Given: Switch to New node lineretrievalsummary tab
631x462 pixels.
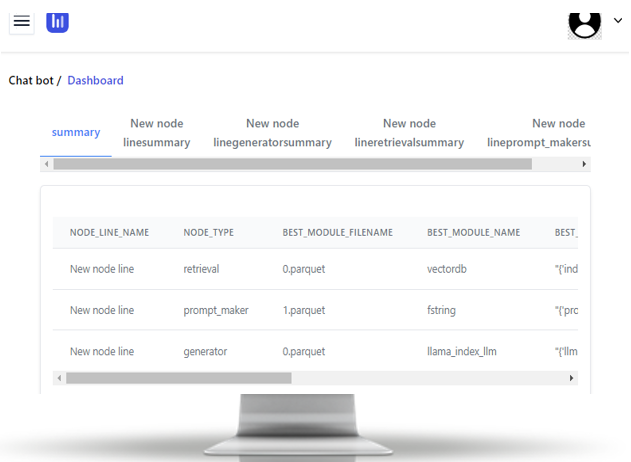Looking at the screenshot, I should (409, 133).
